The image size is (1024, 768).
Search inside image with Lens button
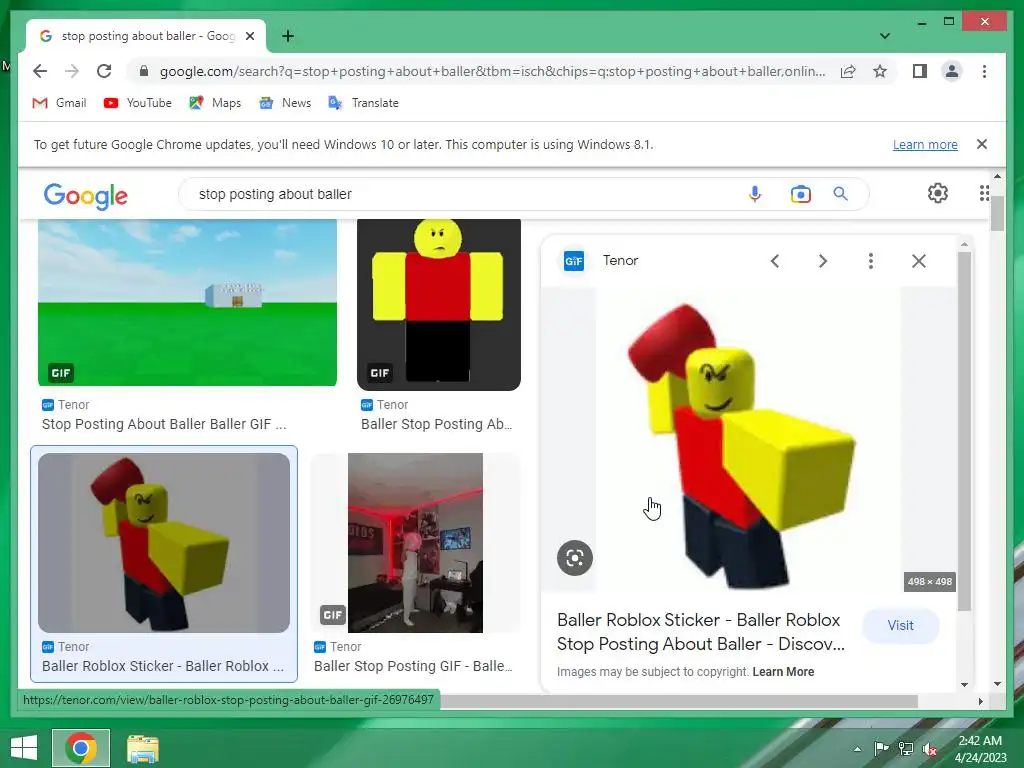coord(575,558)
